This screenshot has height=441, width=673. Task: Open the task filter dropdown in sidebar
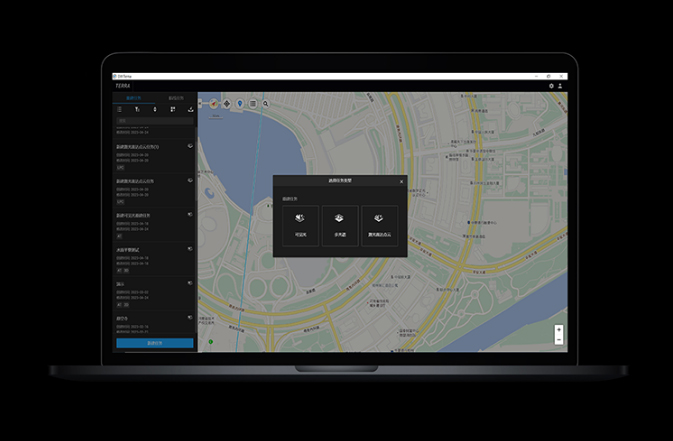point(137,109)
